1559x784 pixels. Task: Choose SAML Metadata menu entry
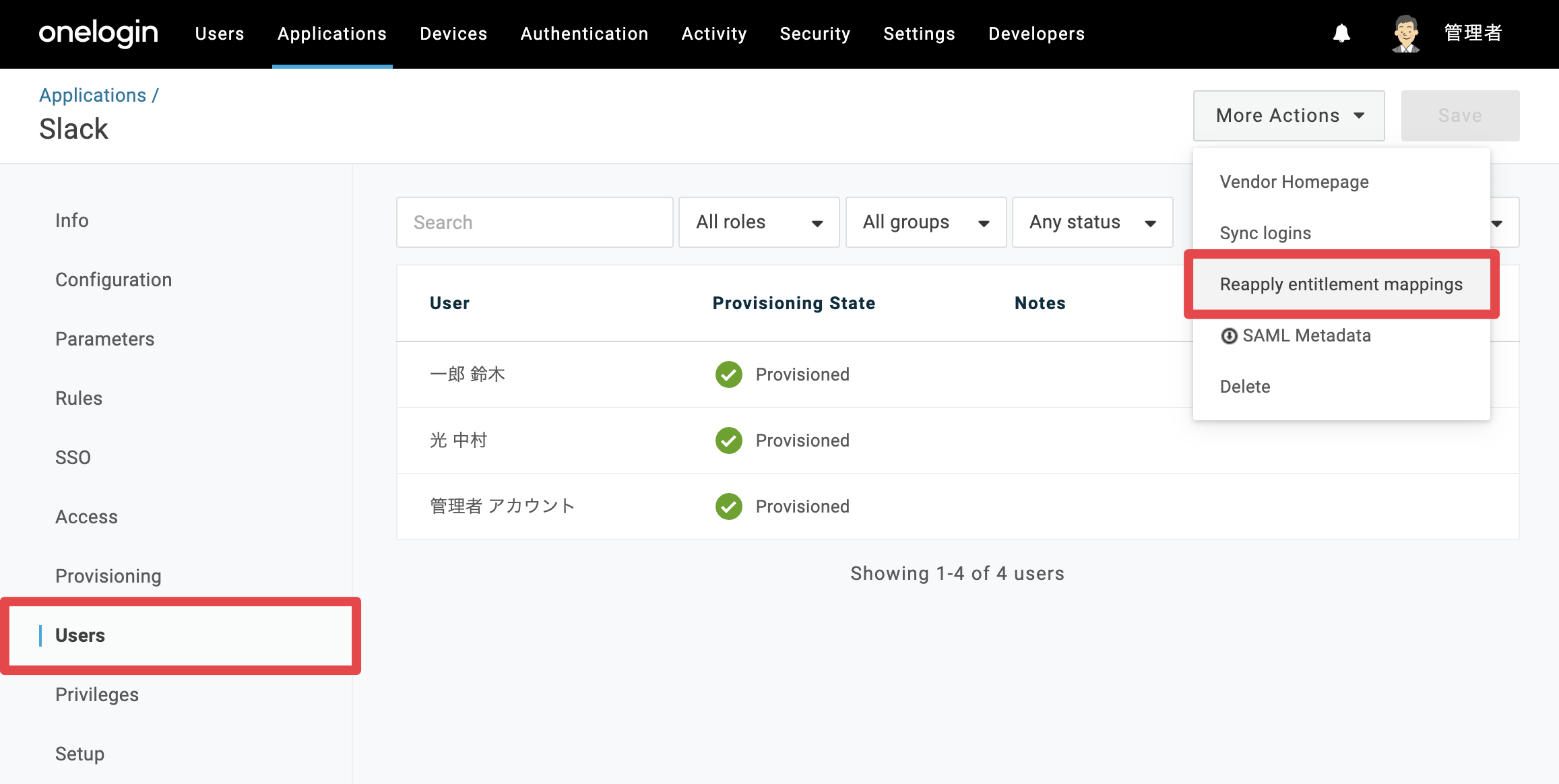(1341, 335)
